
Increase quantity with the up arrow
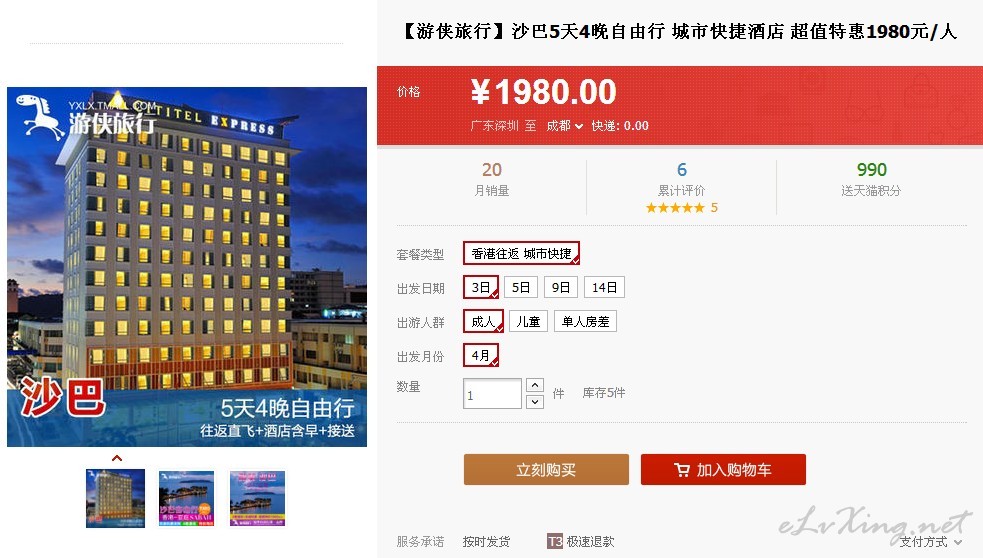coord(535,385)
